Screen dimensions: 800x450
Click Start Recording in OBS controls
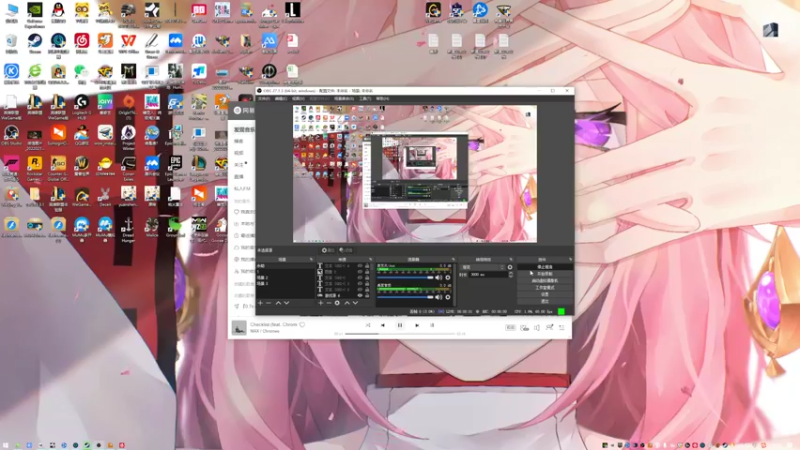[545, 273]
